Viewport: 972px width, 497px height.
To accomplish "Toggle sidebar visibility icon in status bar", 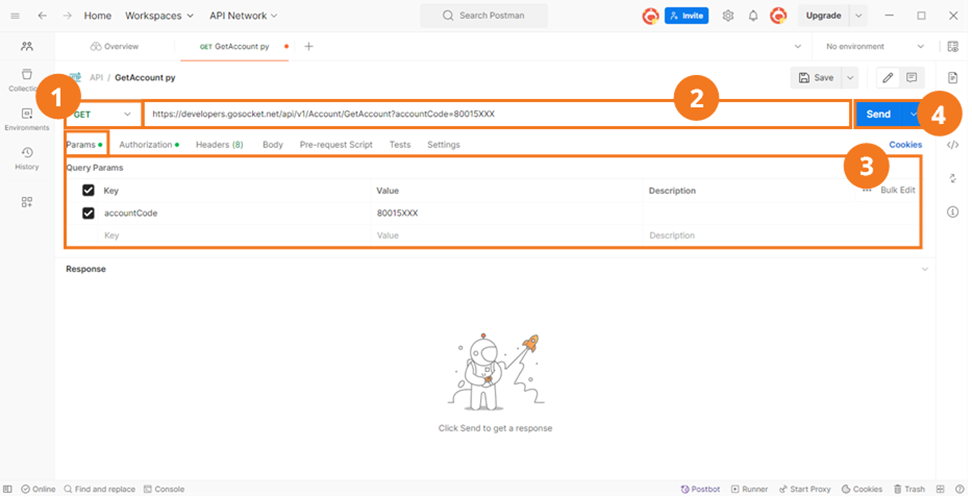I will tap(8, 489).
